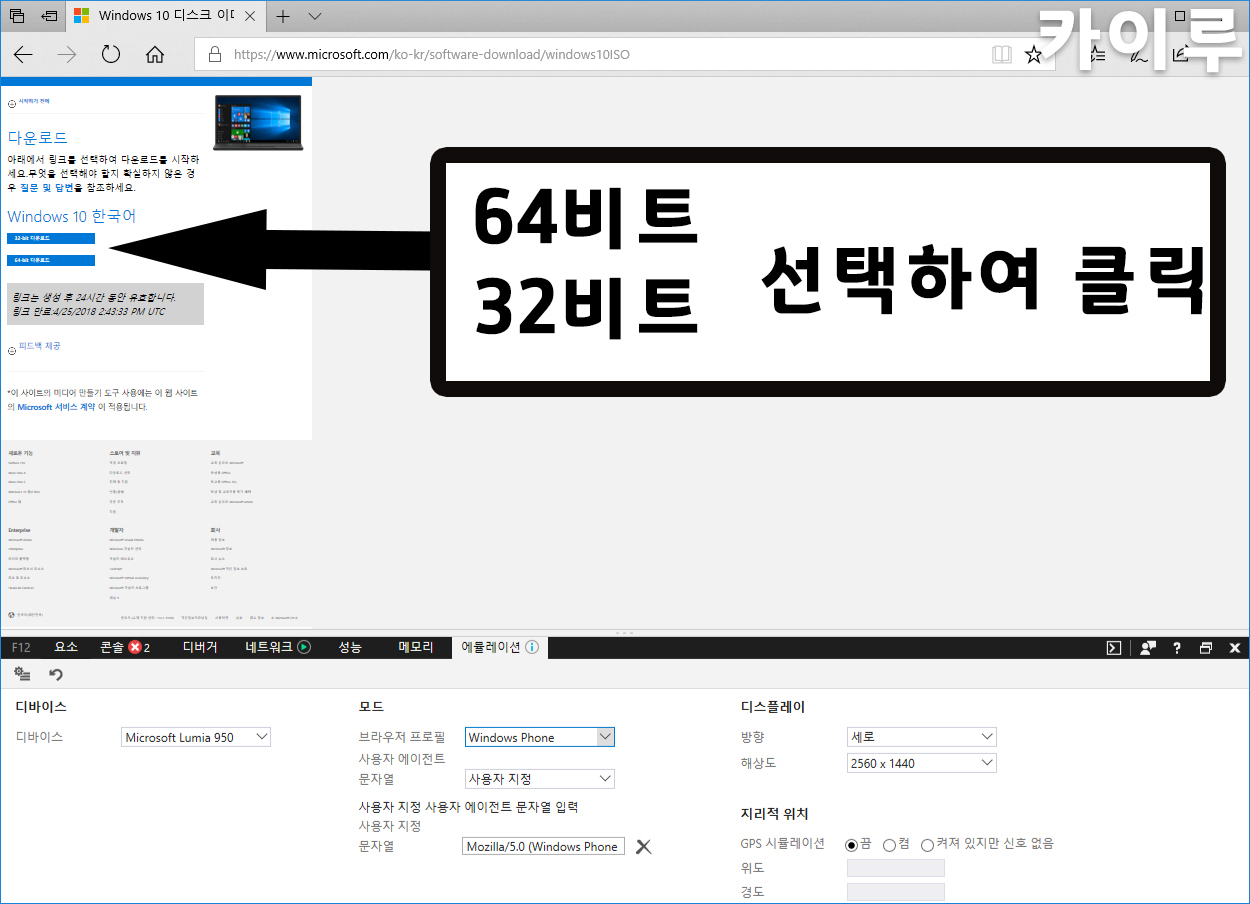Click the browser Refresh button
The width and height of the screenshot is (1250, 904).
(111, 55)
